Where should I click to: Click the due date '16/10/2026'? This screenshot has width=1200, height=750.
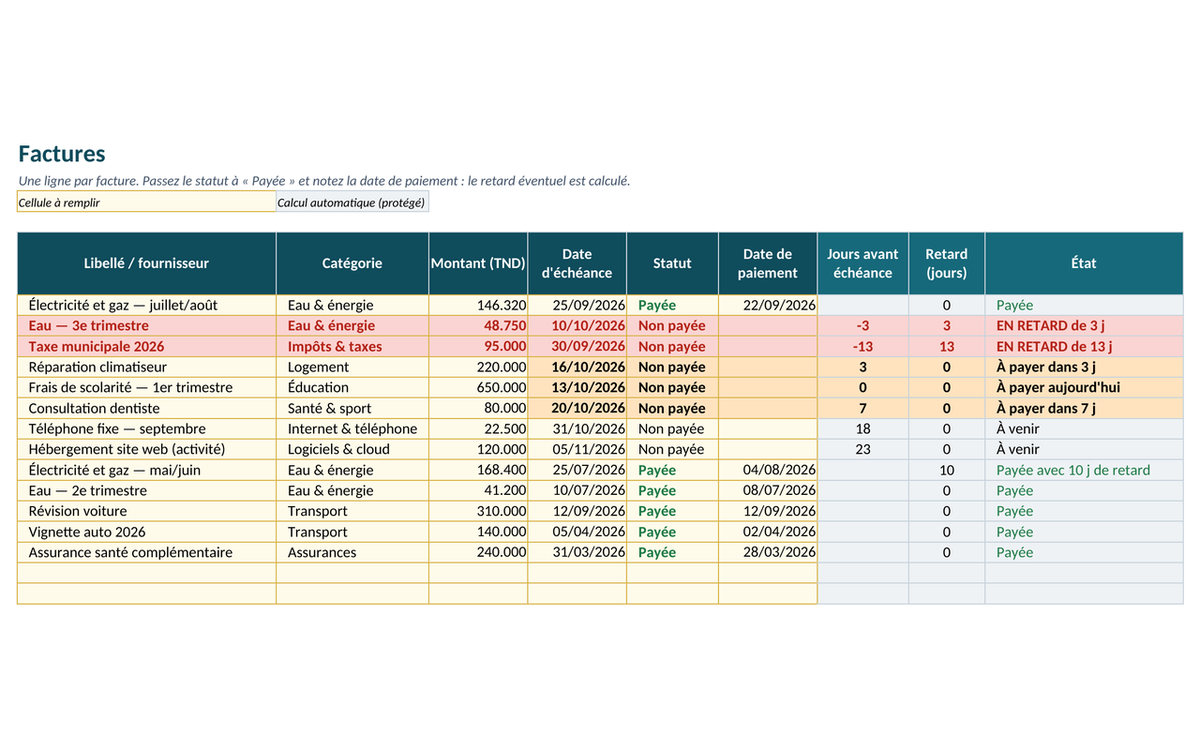coord(577,367)
